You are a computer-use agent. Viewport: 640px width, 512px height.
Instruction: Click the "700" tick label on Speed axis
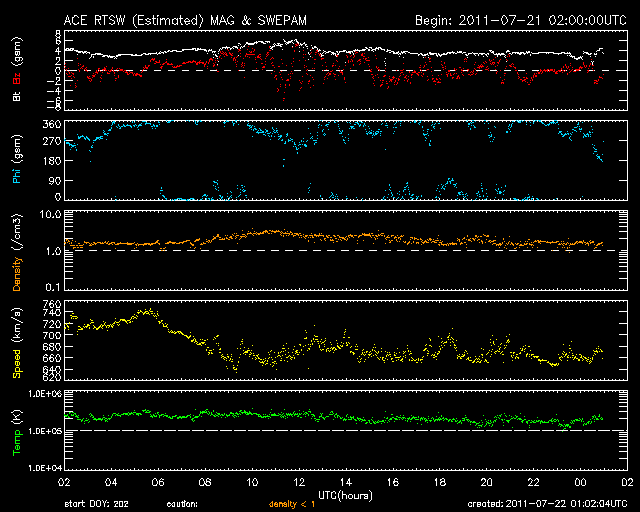pos(52,336)
